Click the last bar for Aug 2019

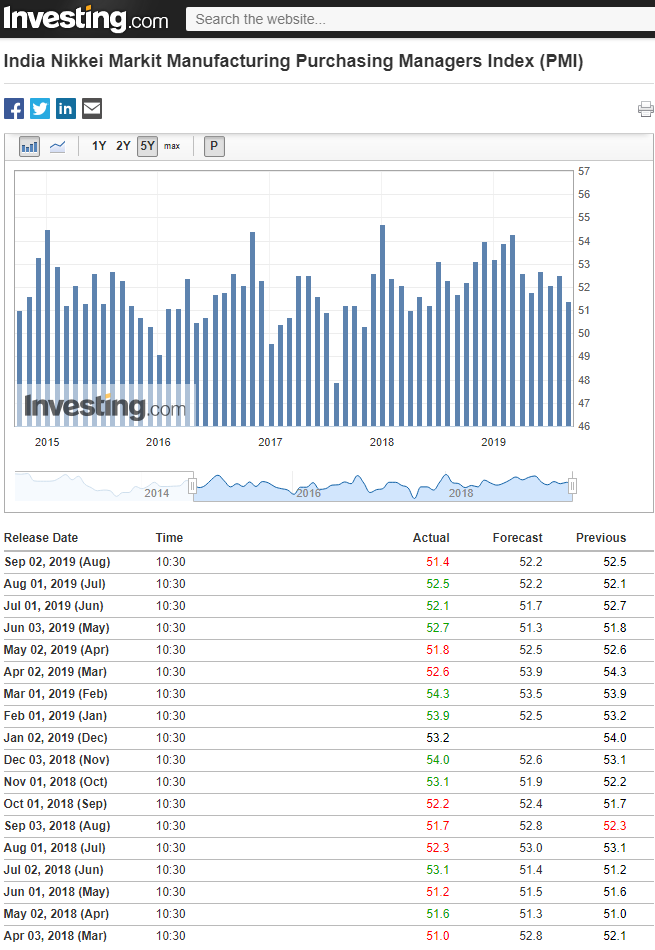(568, 364)
